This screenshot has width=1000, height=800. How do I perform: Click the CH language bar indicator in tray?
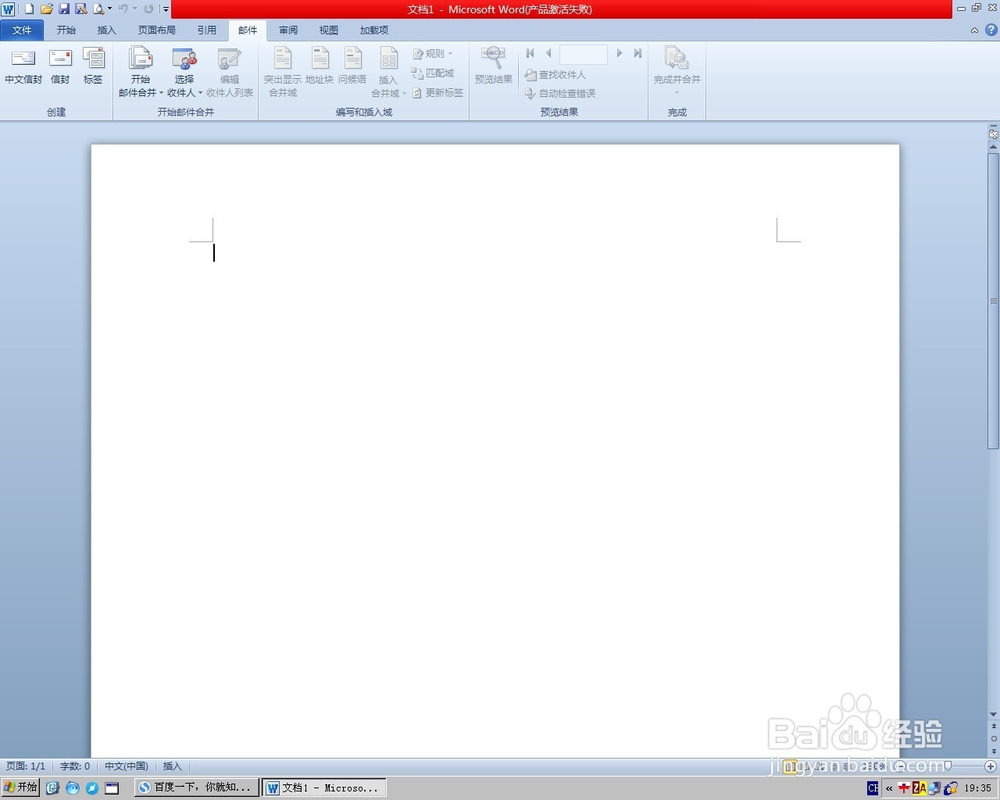tap(872, 789)
